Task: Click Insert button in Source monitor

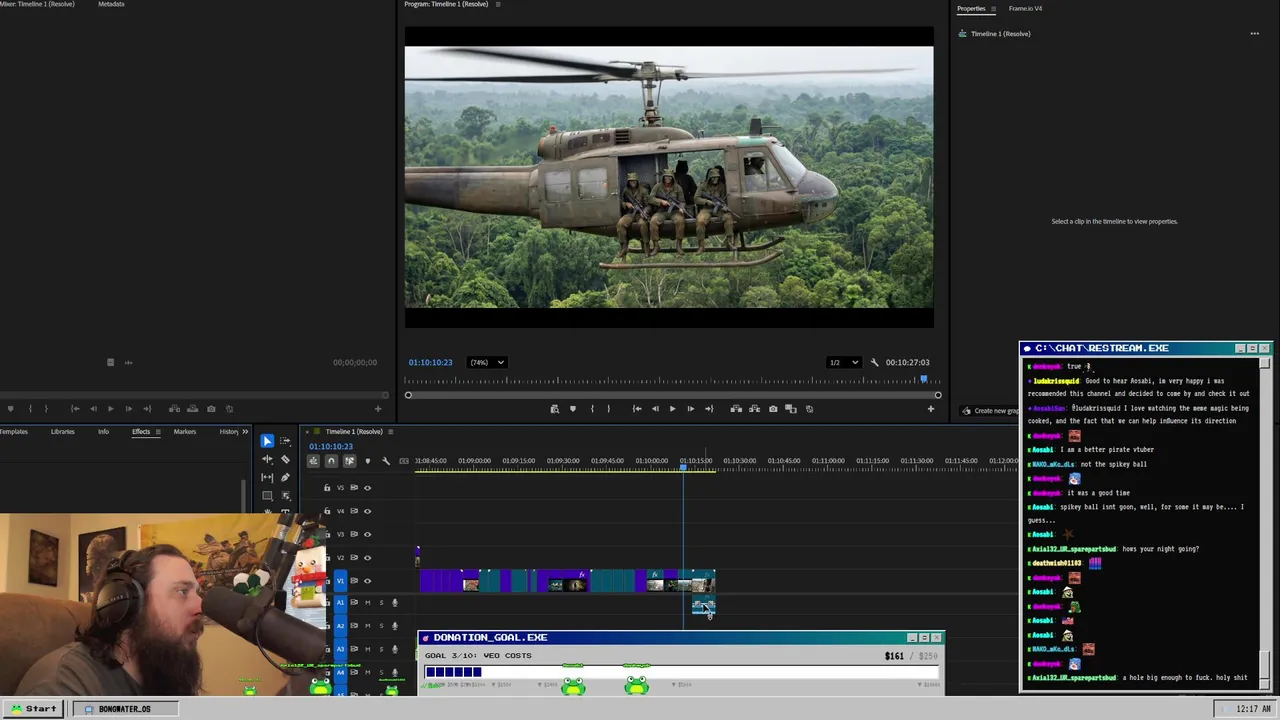Action: [x=174, y=408]
